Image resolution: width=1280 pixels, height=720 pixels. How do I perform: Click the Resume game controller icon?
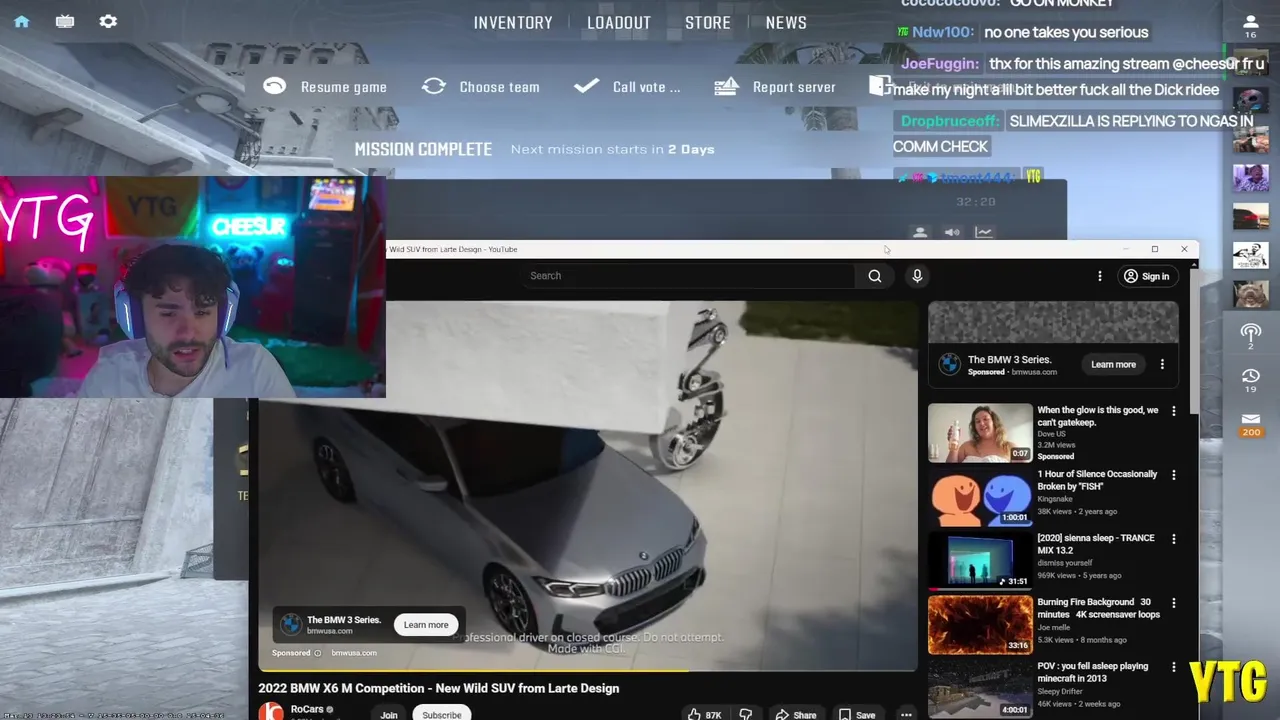click(274, 87)
